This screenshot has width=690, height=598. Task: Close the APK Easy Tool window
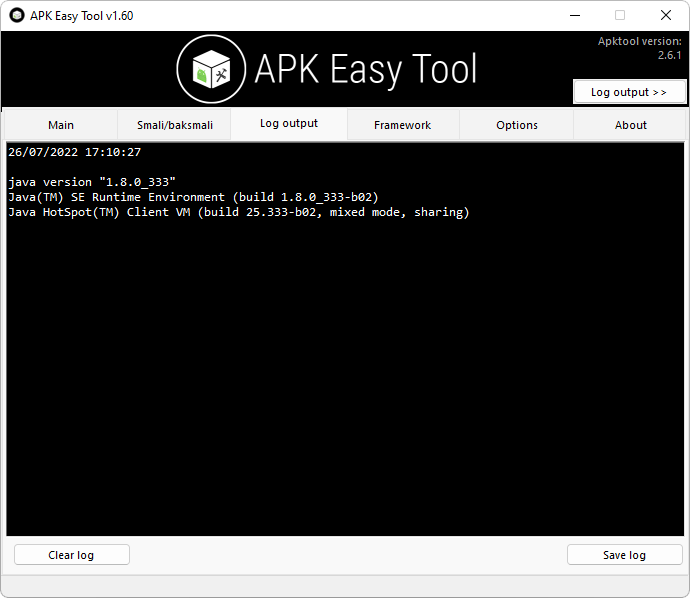point(665,15)
